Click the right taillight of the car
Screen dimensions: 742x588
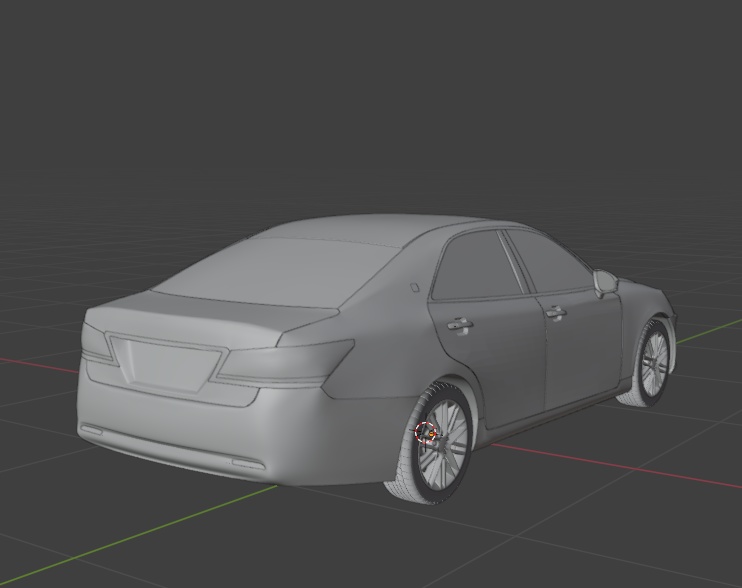pyautogui.click(x=284, y=362)
